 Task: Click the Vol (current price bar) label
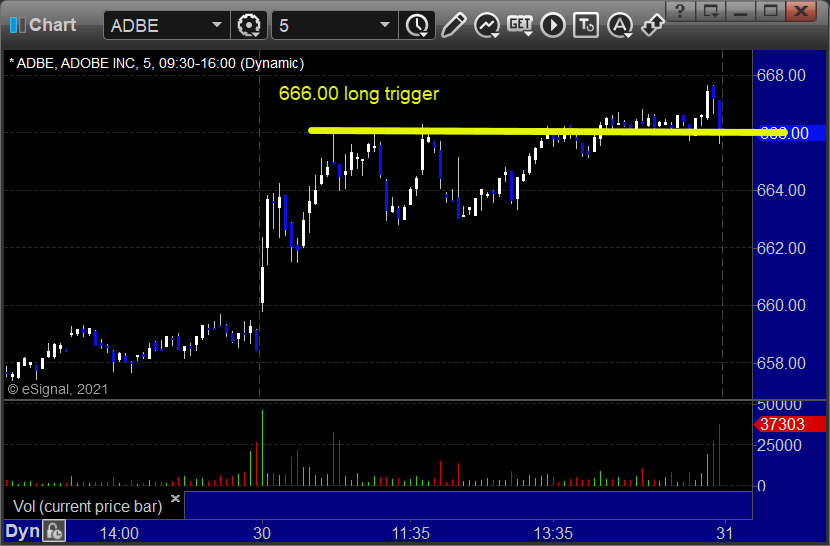pyautogui.click(x=87, y=506)
